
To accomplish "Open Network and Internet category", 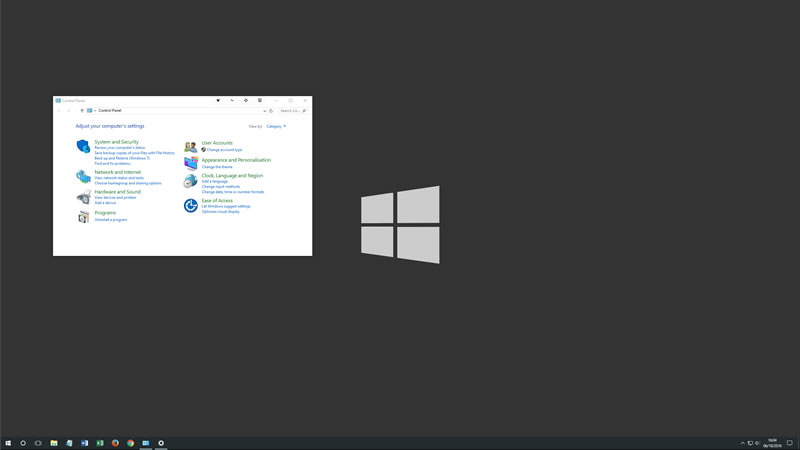I will tap(117, 172).
